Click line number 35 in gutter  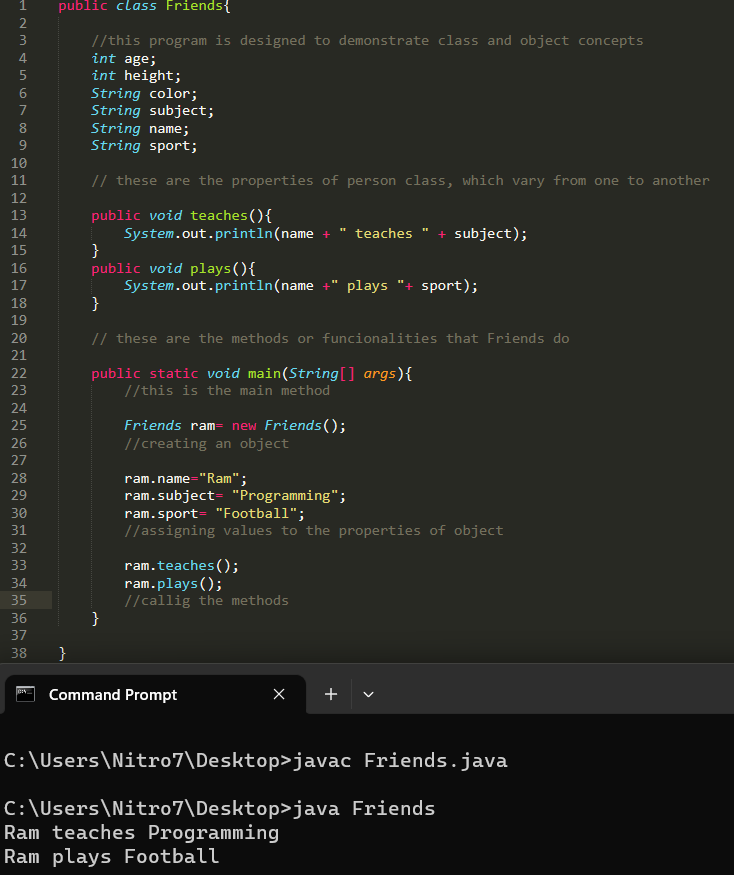click(x=19, y=600)
